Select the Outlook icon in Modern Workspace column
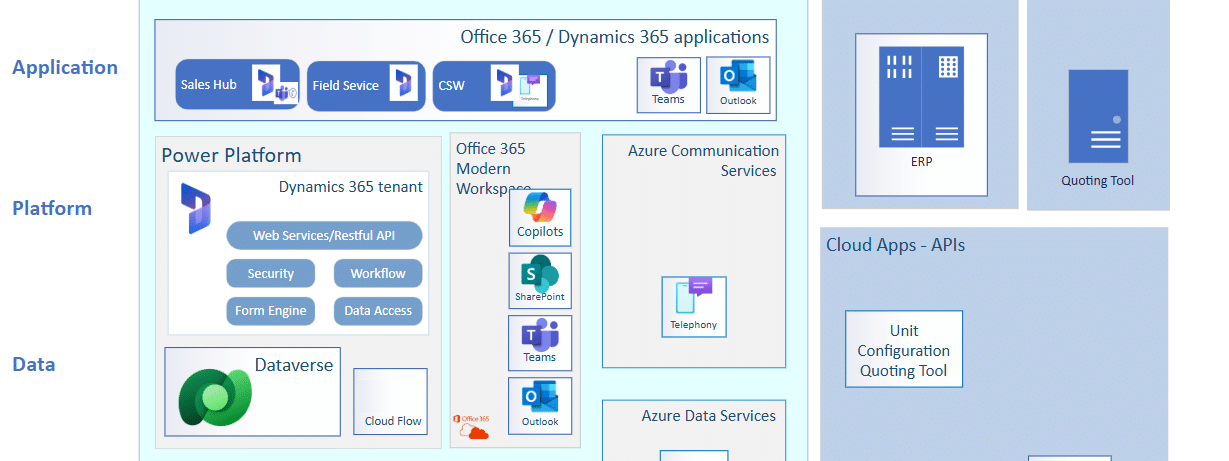The height and width of the screenshot is (461, 1229). [x=540, y=401]
